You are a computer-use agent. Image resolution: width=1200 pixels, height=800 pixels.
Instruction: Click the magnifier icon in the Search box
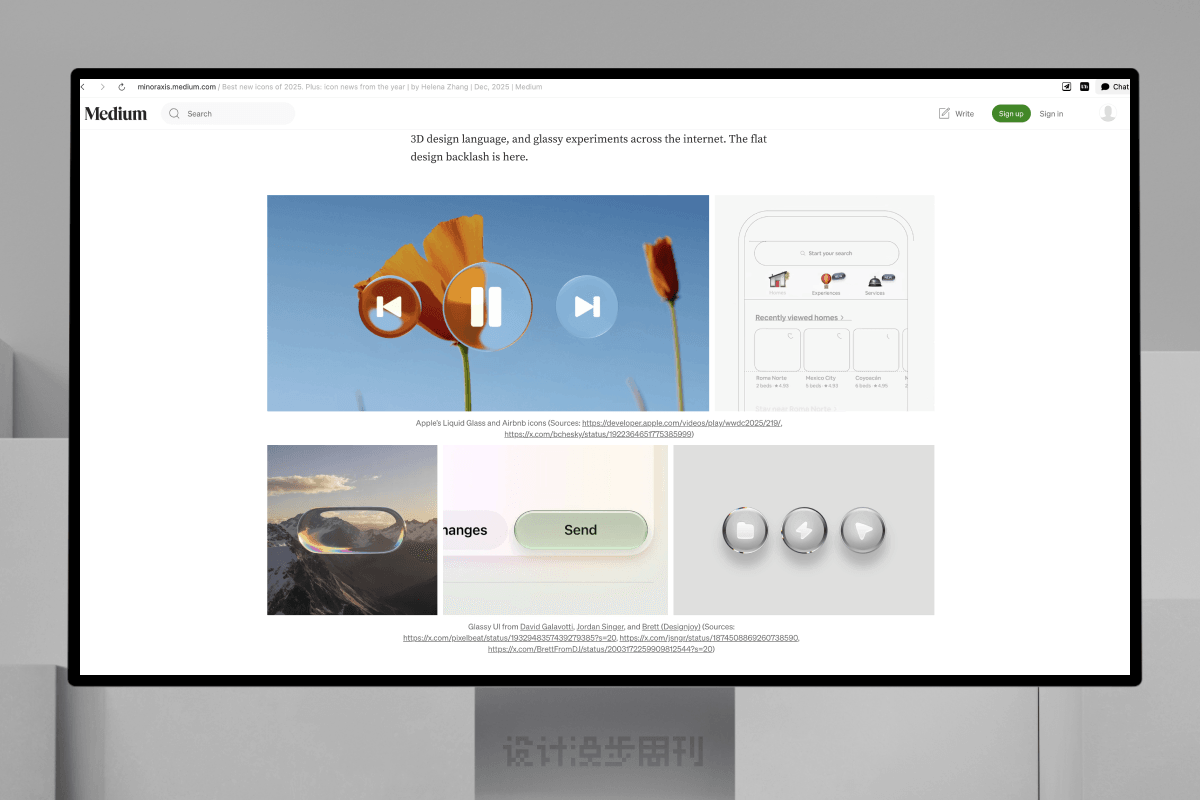pyautogui.click(x=175, y=114)
